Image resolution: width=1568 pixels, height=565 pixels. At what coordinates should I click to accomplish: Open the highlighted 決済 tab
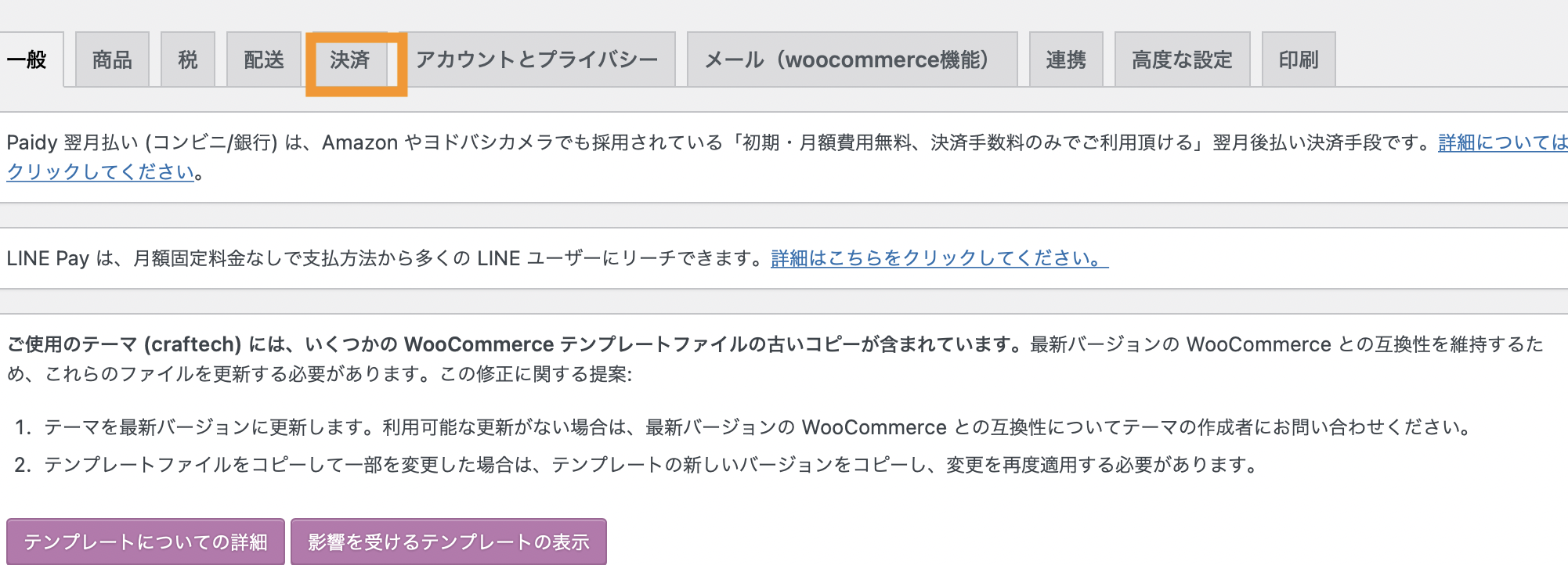click(x=349, y=60)
